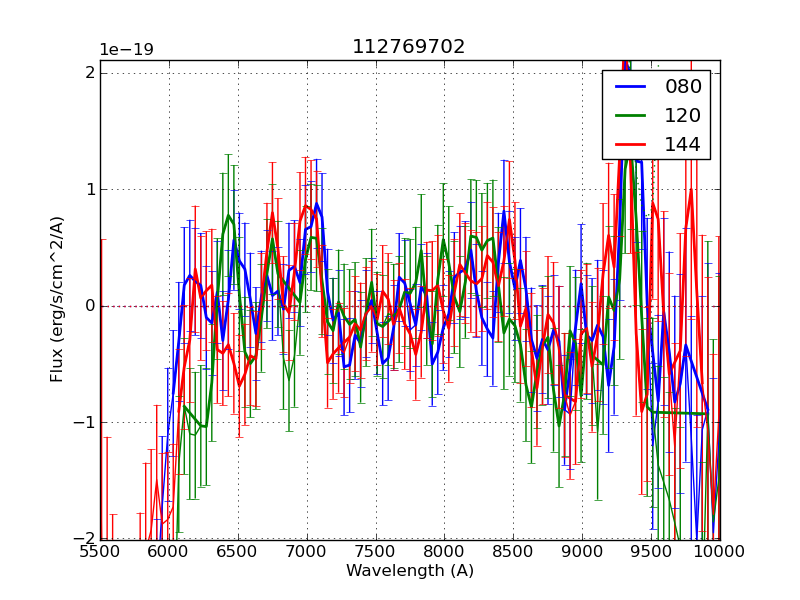This screenshot has width=800, height=600.
Task: Click the 7500 x-axis tick label
Action: tap(375, 552)
